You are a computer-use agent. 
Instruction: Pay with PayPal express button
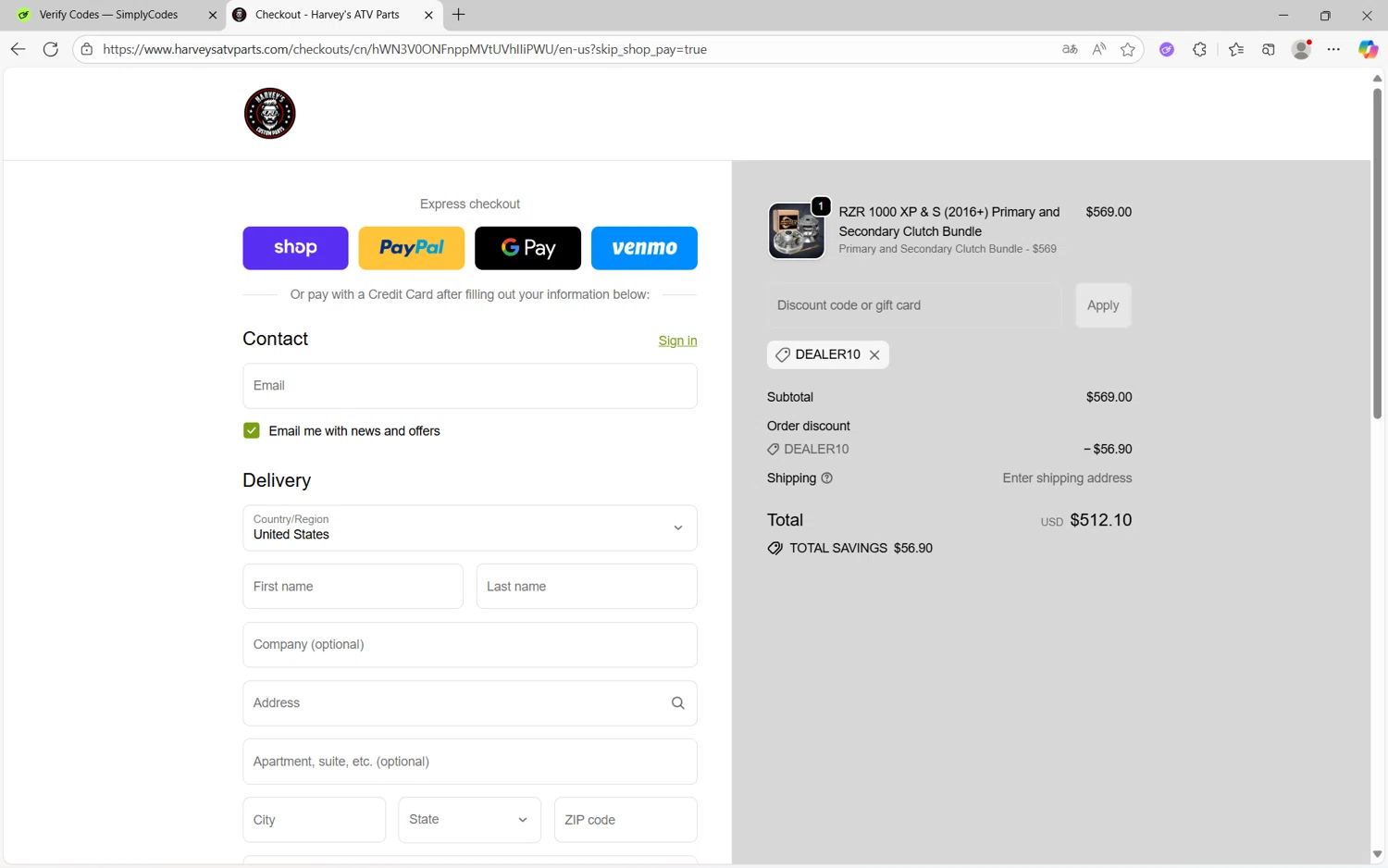pos(412,248)
